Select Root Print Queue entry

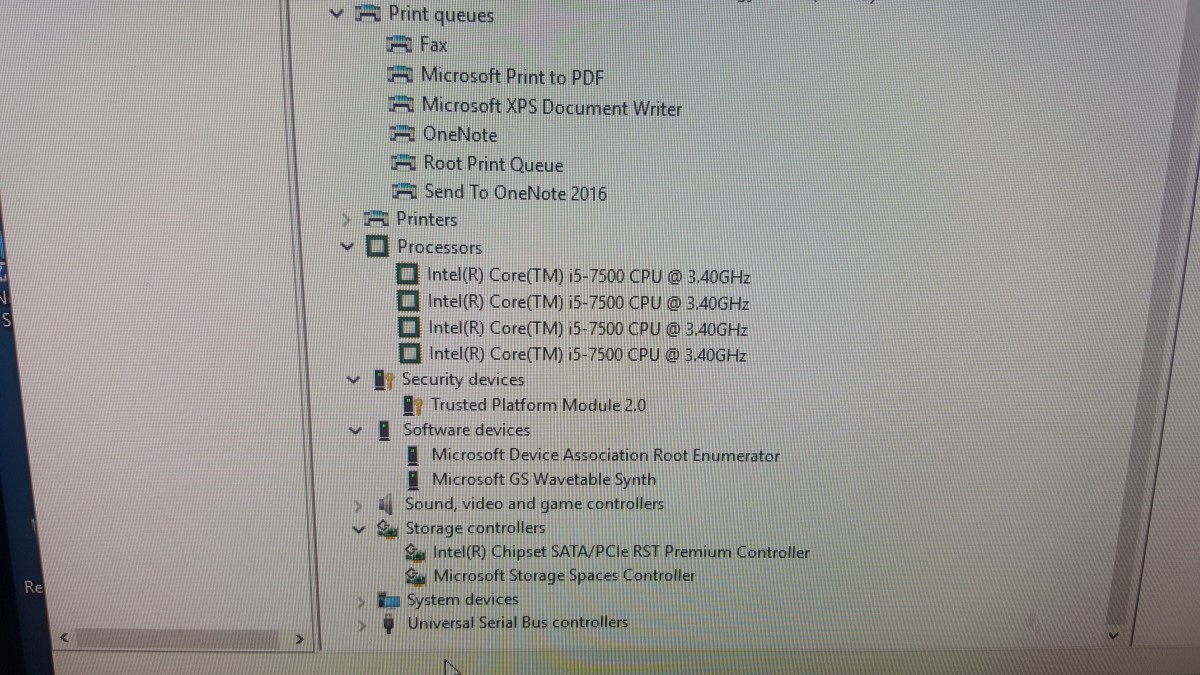pos(494,164)
